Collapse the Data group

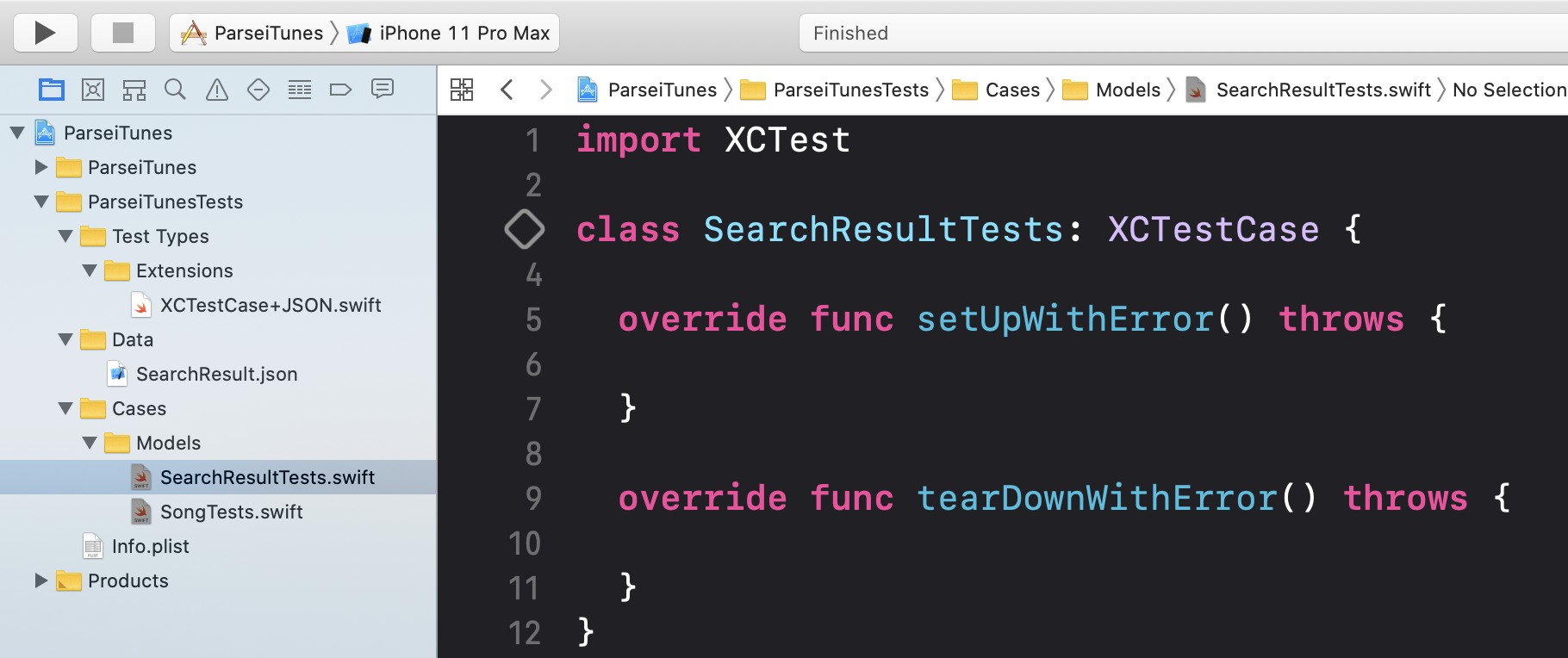(65, 339)
